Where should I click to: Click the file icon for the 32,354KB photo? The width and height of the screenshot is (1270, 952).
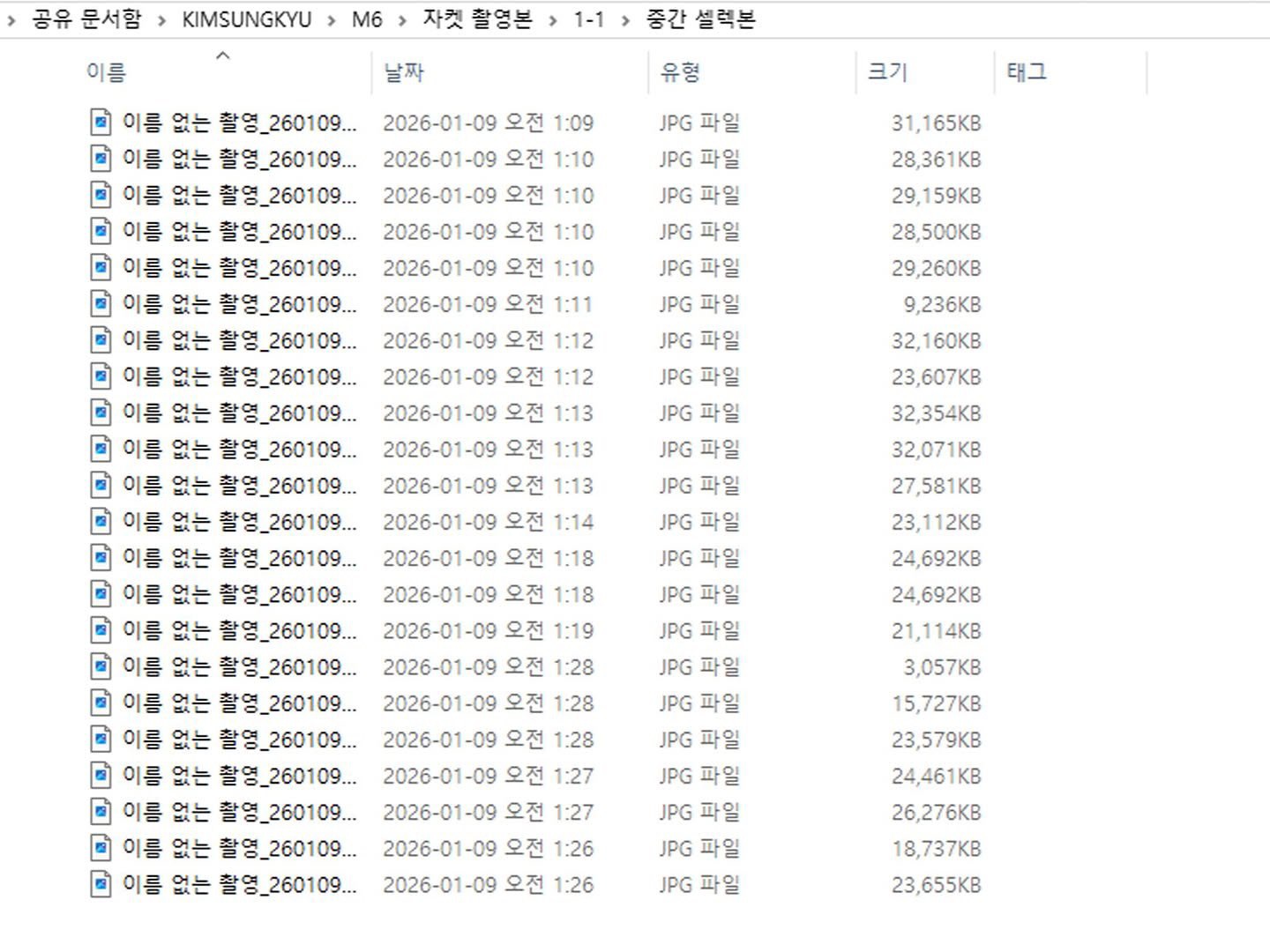[x=101, y=413]
